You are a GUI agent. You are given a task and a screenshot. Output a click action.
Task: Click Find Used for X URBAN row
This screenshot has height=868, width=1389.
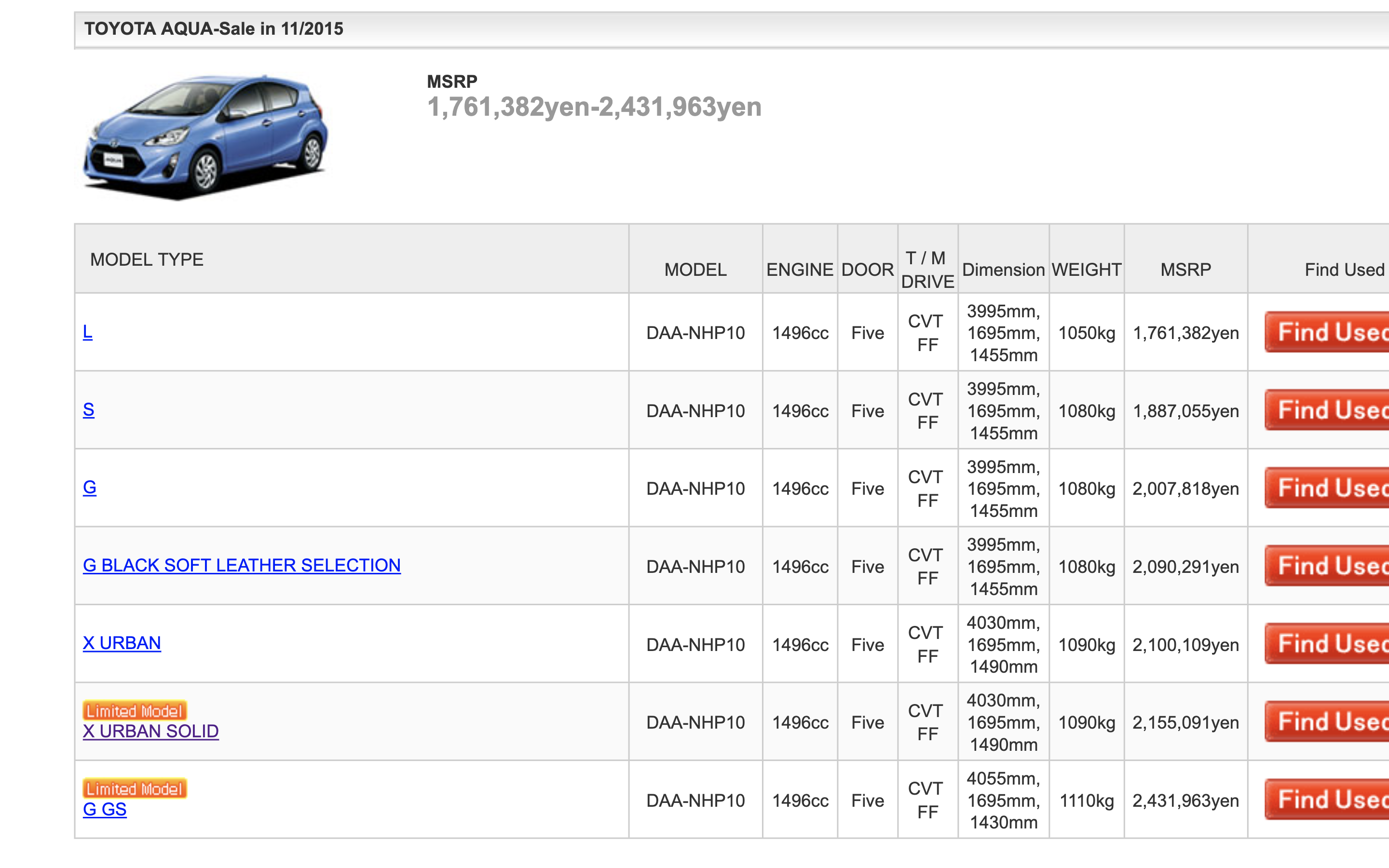(1326, 644)
